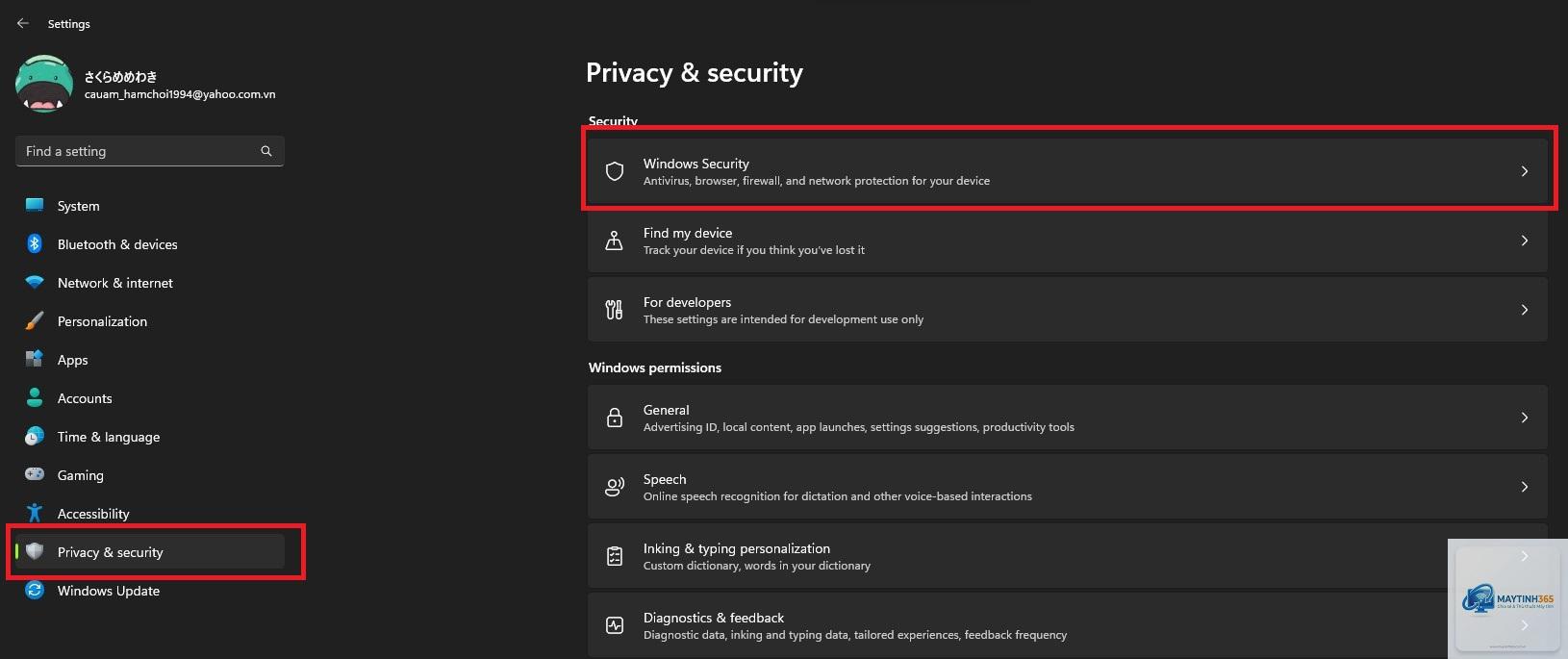This screenshot has height=659, width=1568.
Task: Click the Personalization paintbrush icon
Action: 35,320
